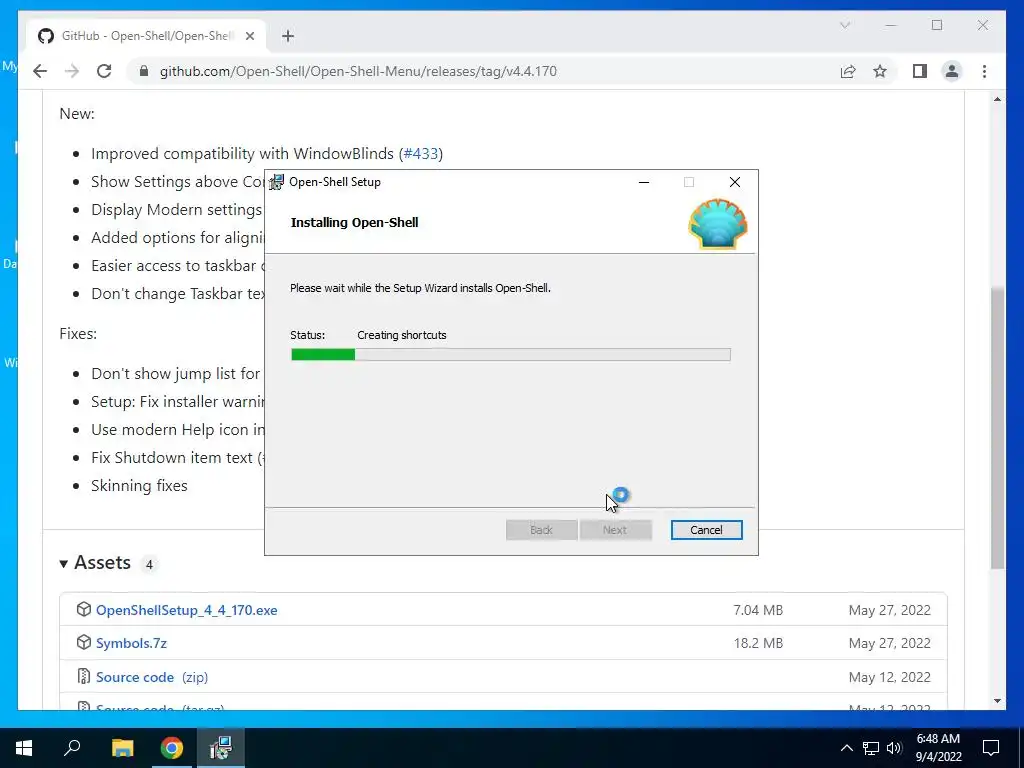Image resolution: width=1024 pixels, height=768 pixels.
Task: Open the Windows Start menu
Action: (x=24, y=748)
